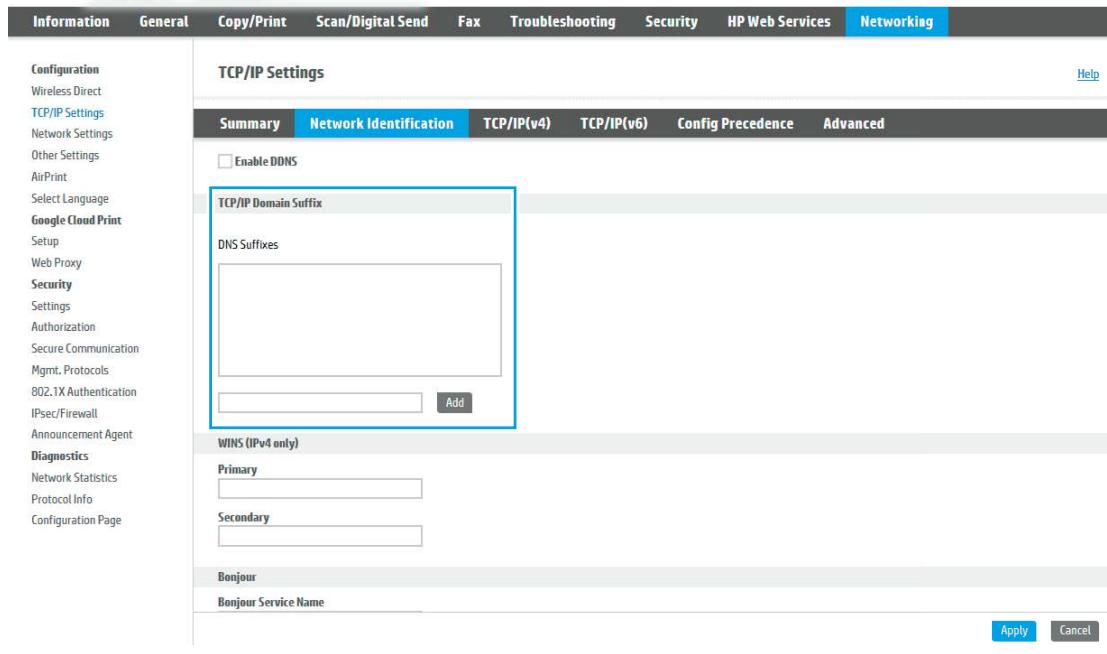Open Other Settings in sidebar

point(65,155)
